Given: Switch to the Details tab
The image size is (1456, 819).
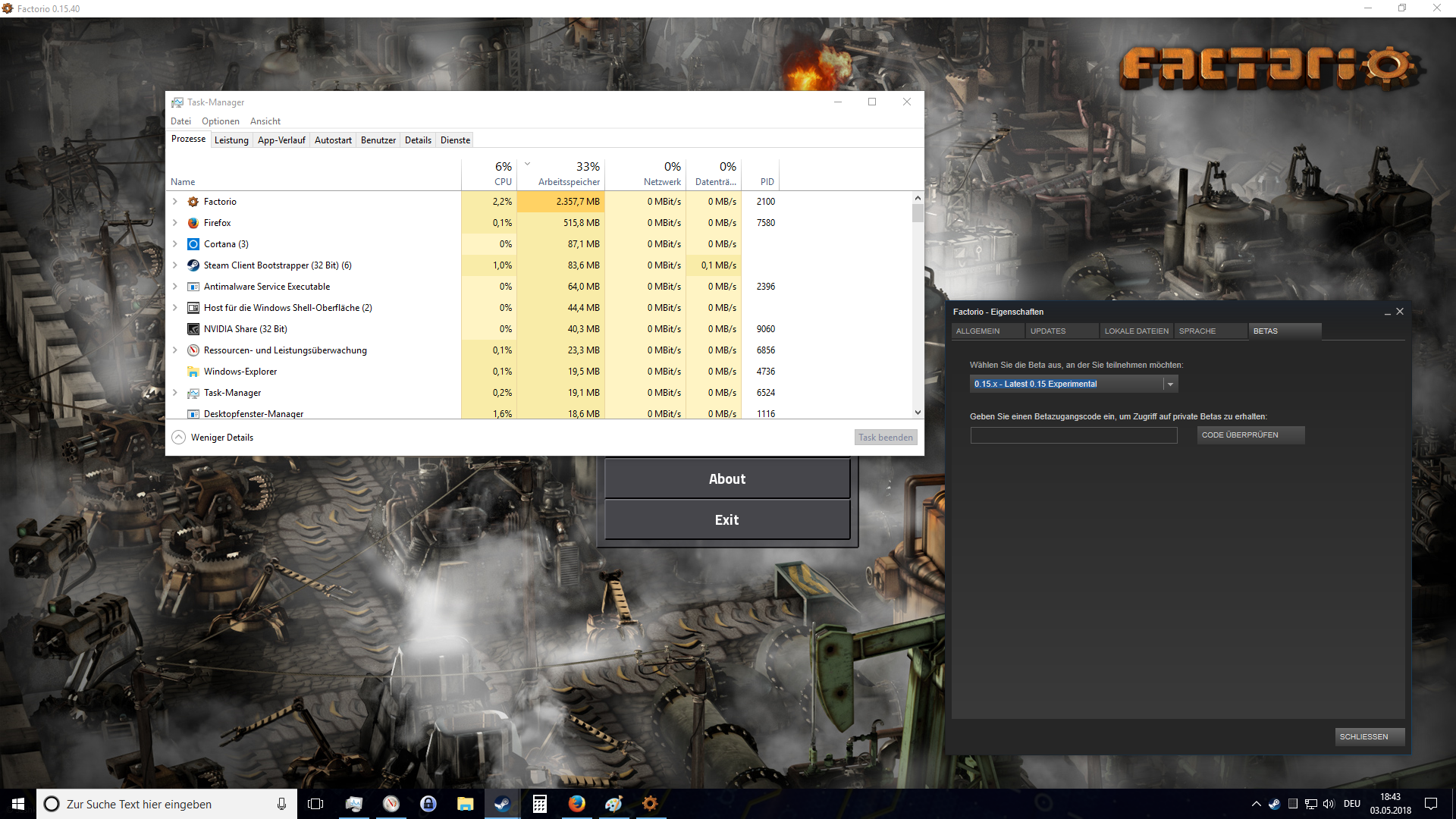Looking at the screenshot, I should tap(418, 140).
